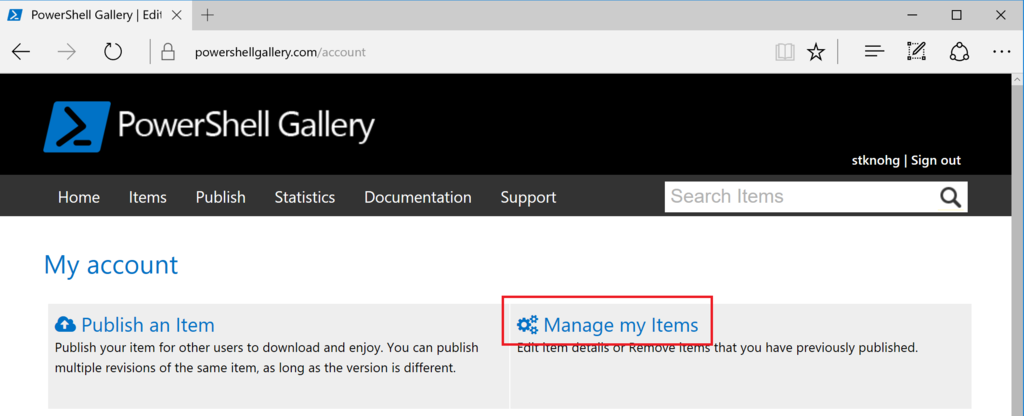Image resolution: width=1024 pixels, height=416 pixels.
Task: Open Reading view book icon
Action: pyautogui.click(x=785, y=52)
